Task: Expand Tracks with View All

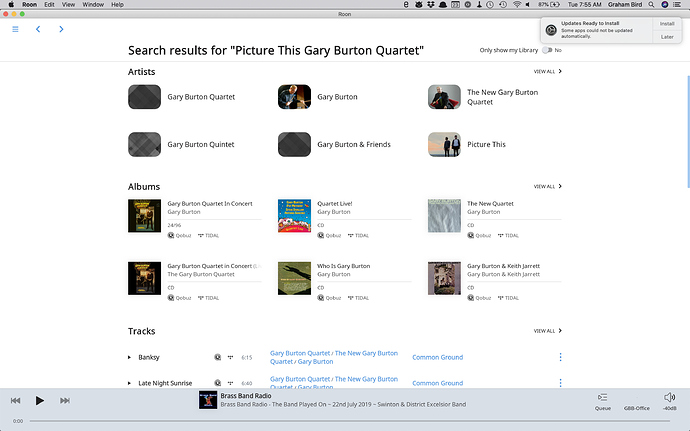Action: click(547, 331)
